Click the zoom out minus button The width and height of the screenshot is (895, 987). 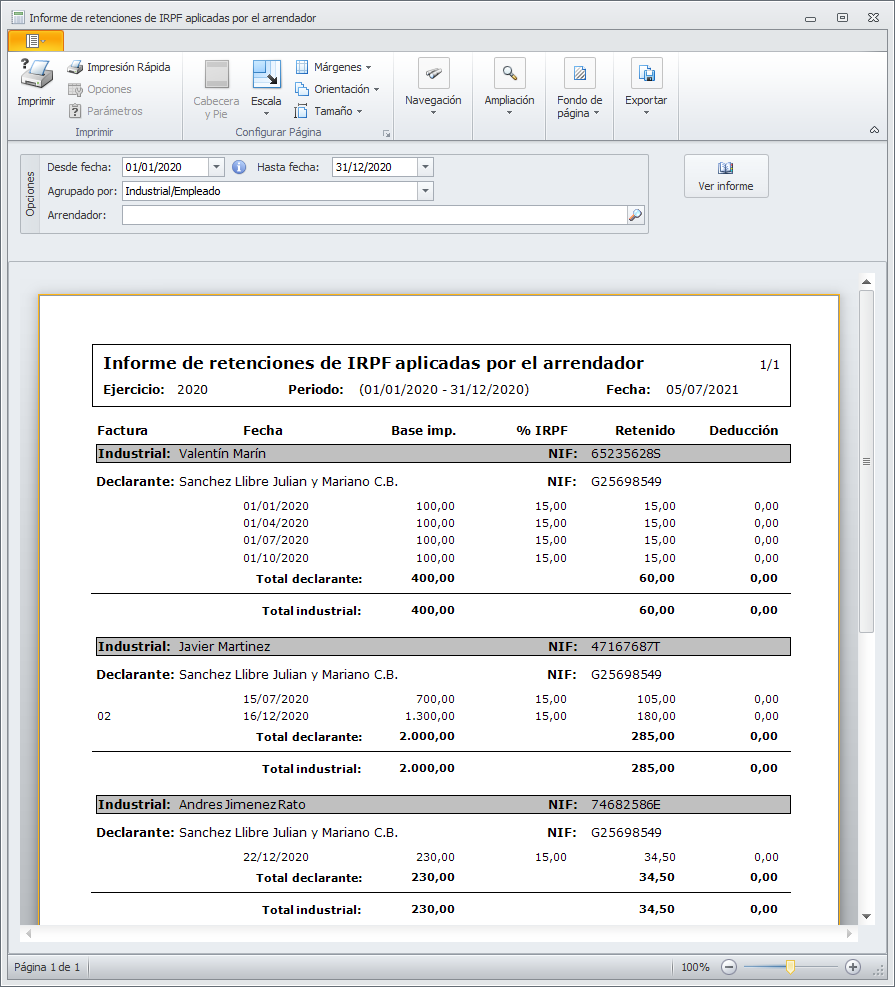coord(729,967)
